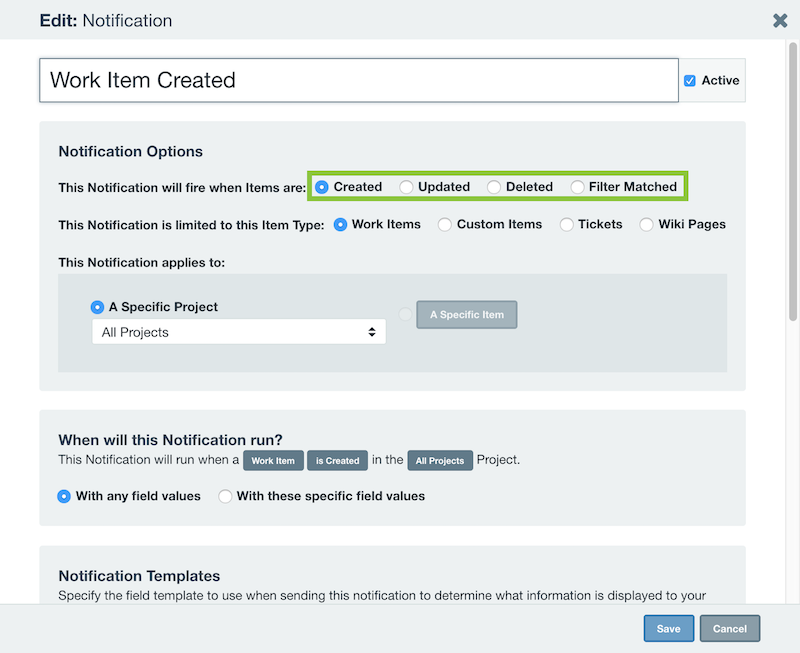Click the Work Item tag badge
Screen dimensions: 800x653
(273, 461)
